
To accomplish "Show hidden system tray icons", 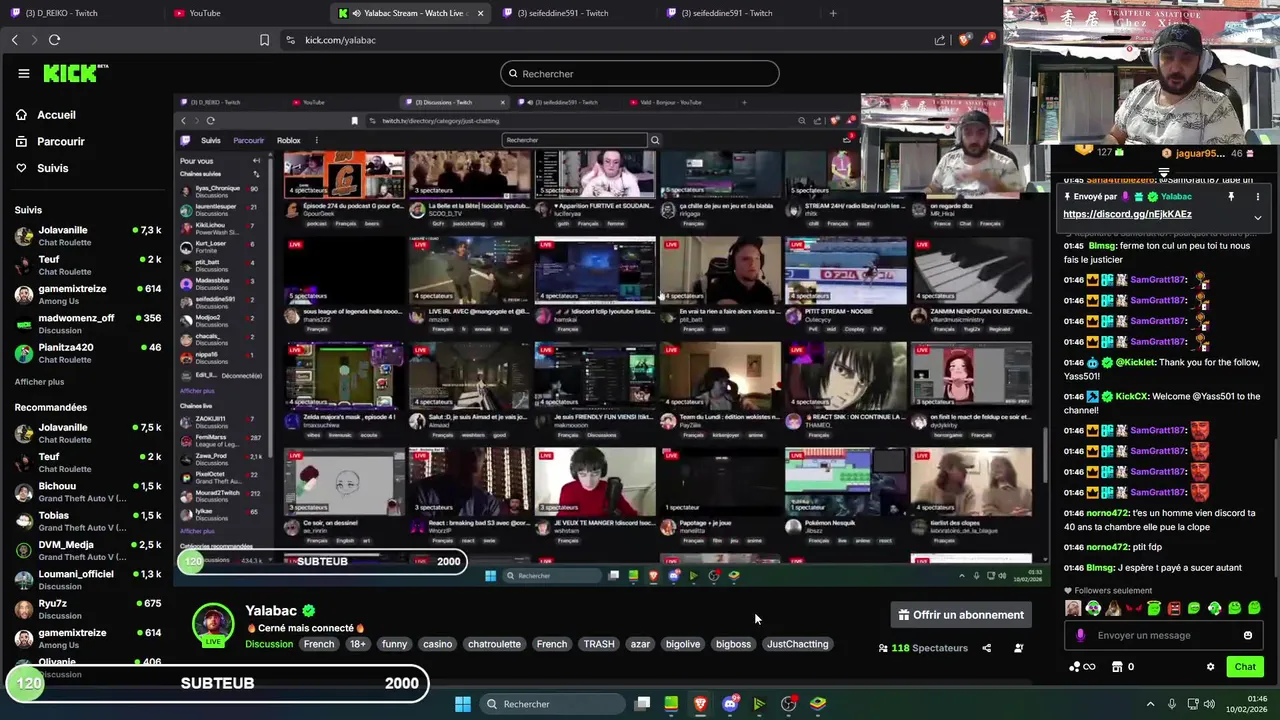I will [1150, 704].
